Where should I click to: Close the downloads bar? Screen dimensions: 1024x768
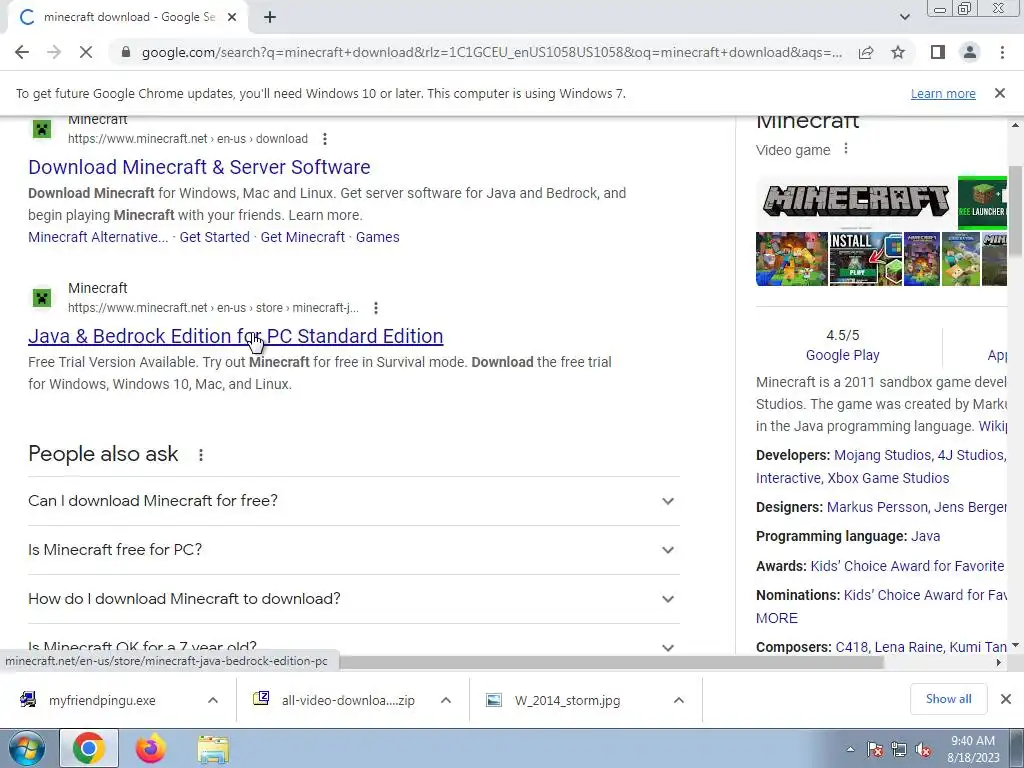pyautogui.click(x=1006, y=699)
